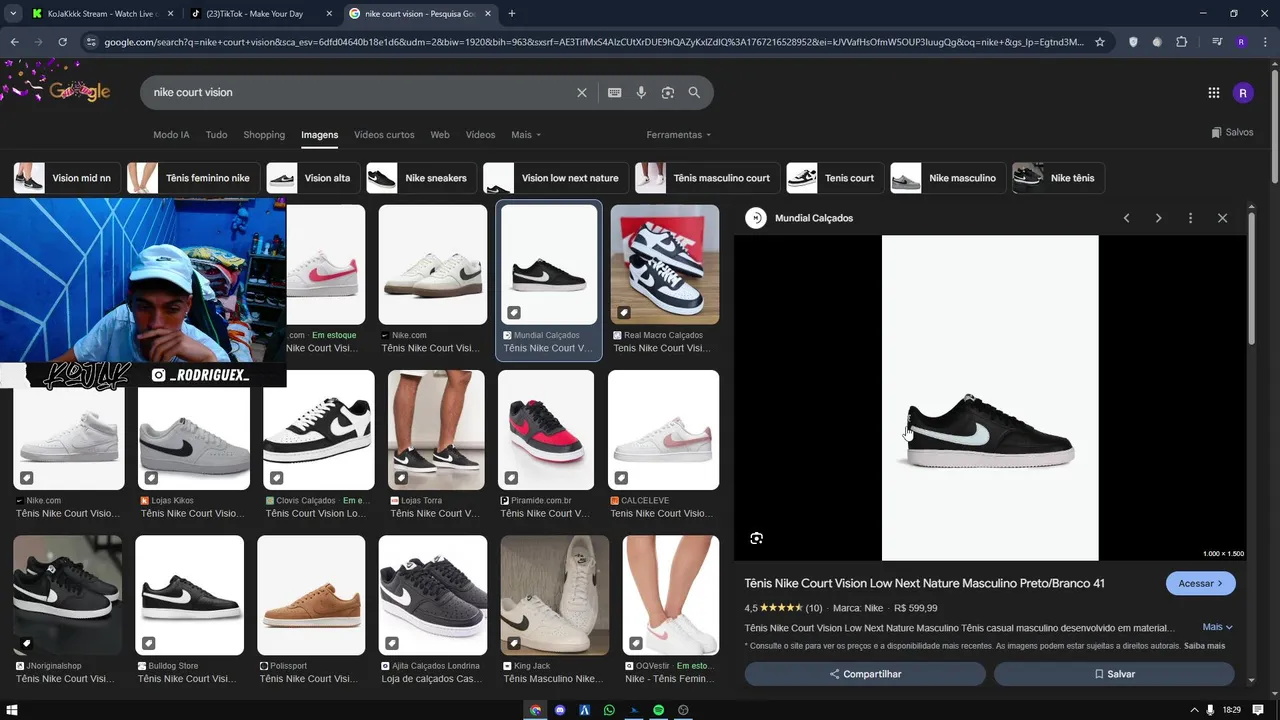Clear the search box with X icon
Image resolution: width=1280 pixels, height=720 pixels.
pos(582,92)
